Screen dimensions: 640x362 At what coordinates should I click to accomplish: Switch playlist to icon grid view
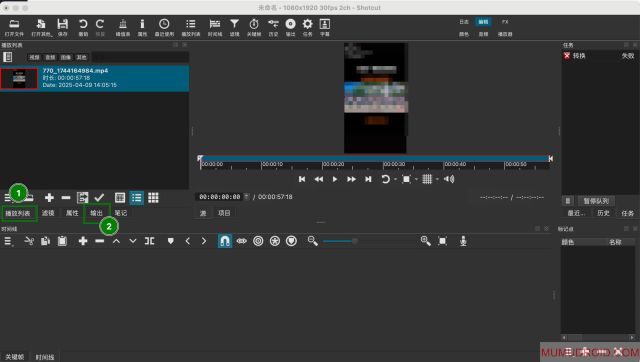click(153, 198)
